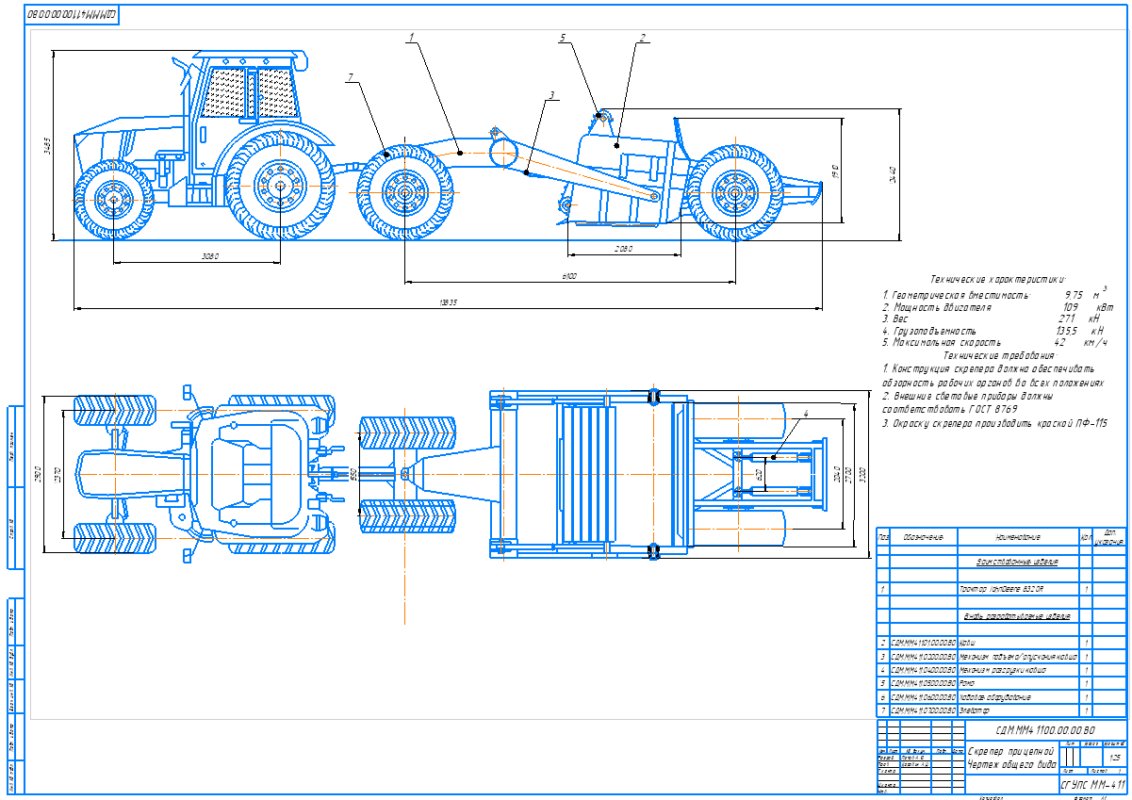Click the 'Технические характеристики' heading
Screen dimensions: 1132x800
[998, 279]
